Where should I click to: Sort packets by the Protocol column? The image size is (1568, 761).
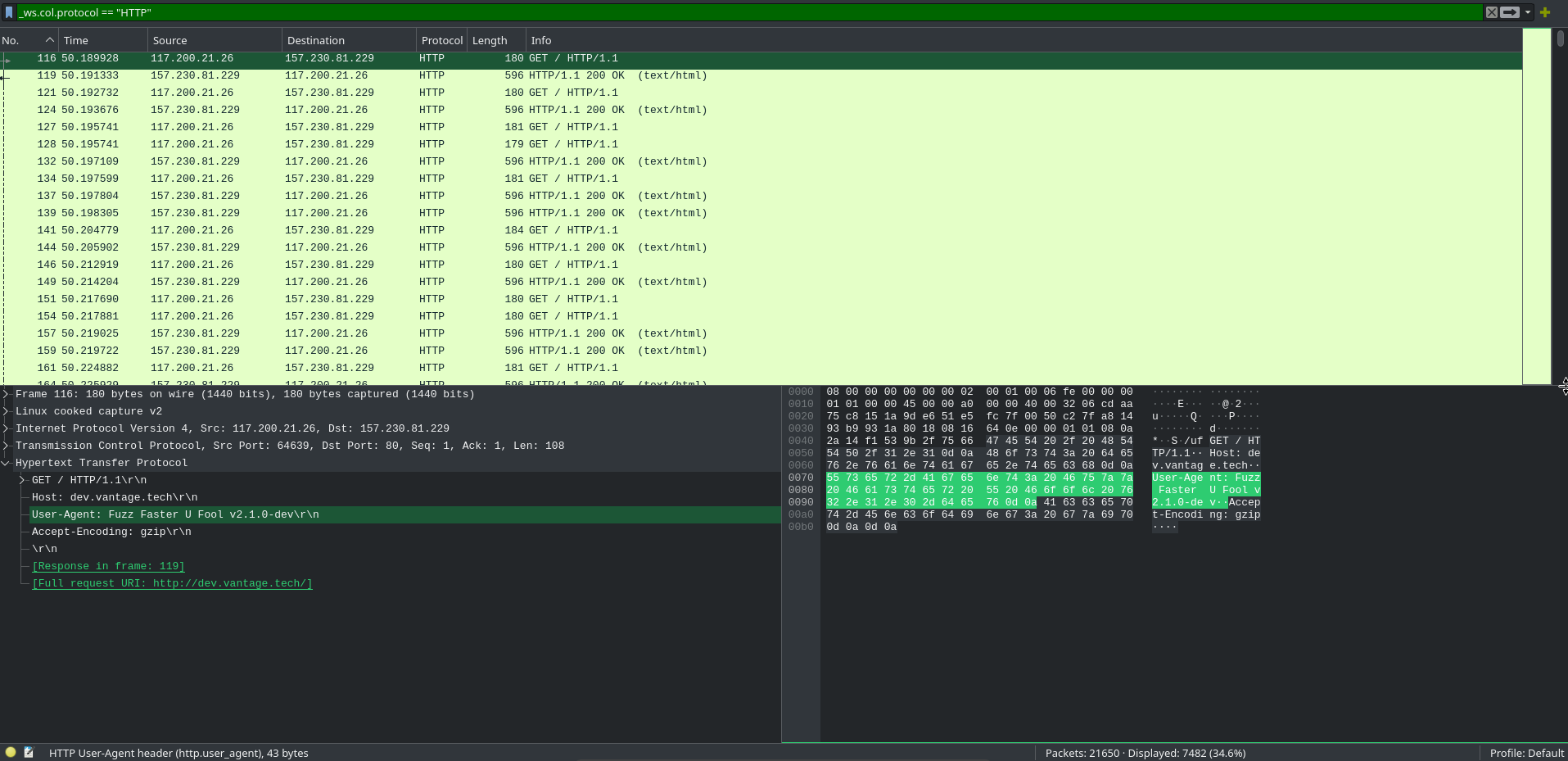tap(441, 39)
